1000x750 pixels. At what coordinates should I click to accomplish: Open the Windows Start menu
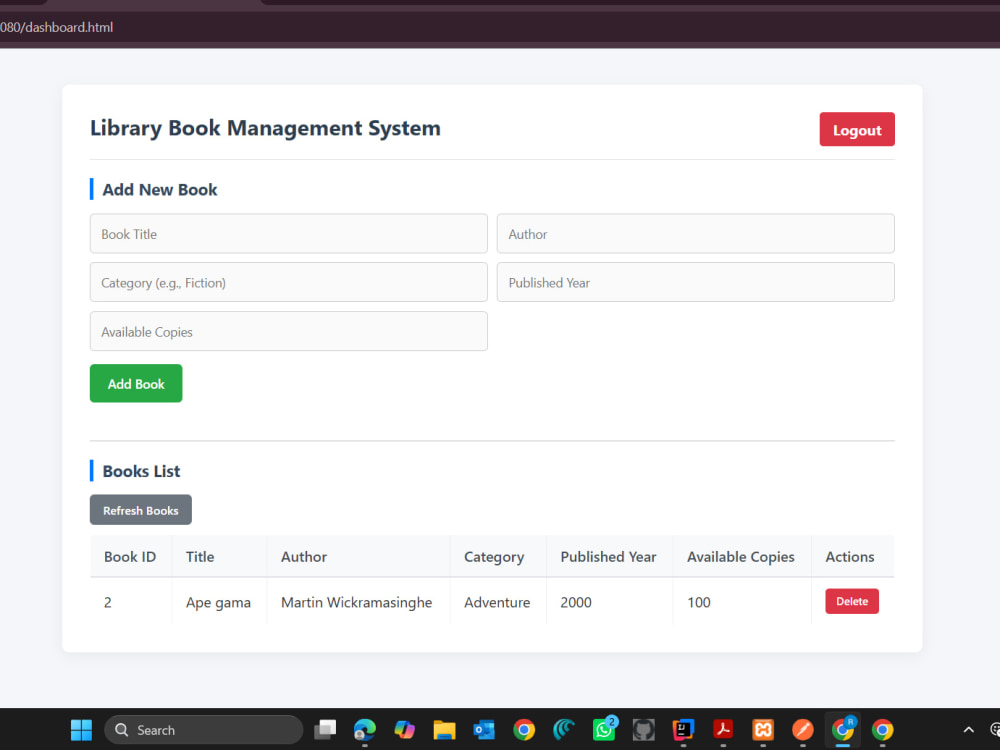(81, 730)
